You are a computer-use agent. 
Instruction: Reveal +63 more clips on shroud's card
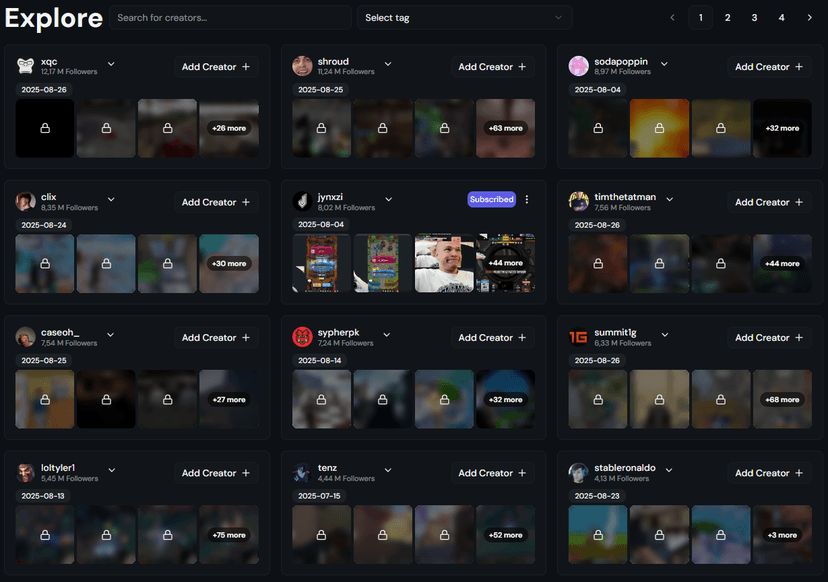pyautogui.click(x=505, y=128)
